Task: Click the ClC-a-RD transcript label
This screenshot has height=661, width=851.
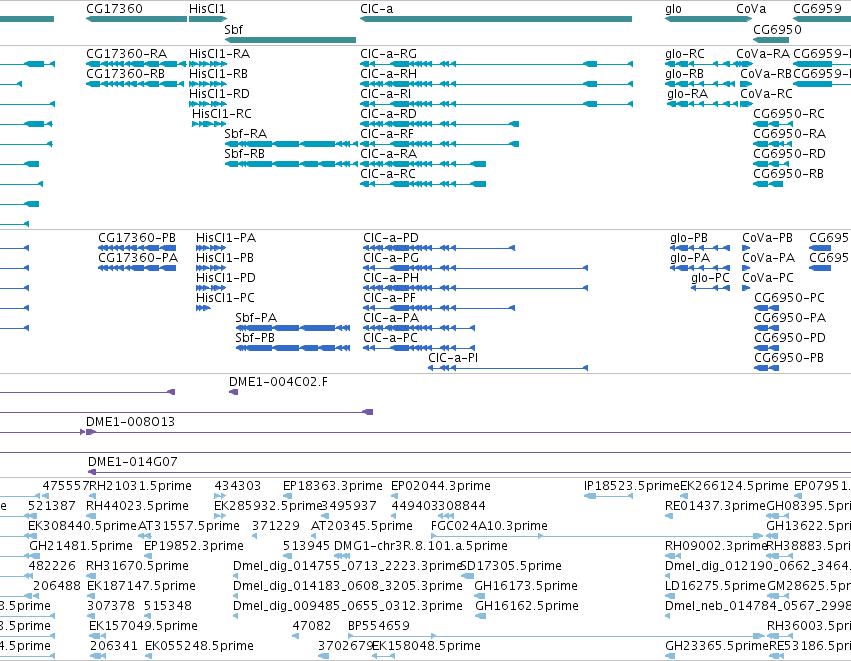Action: [389, 114]
